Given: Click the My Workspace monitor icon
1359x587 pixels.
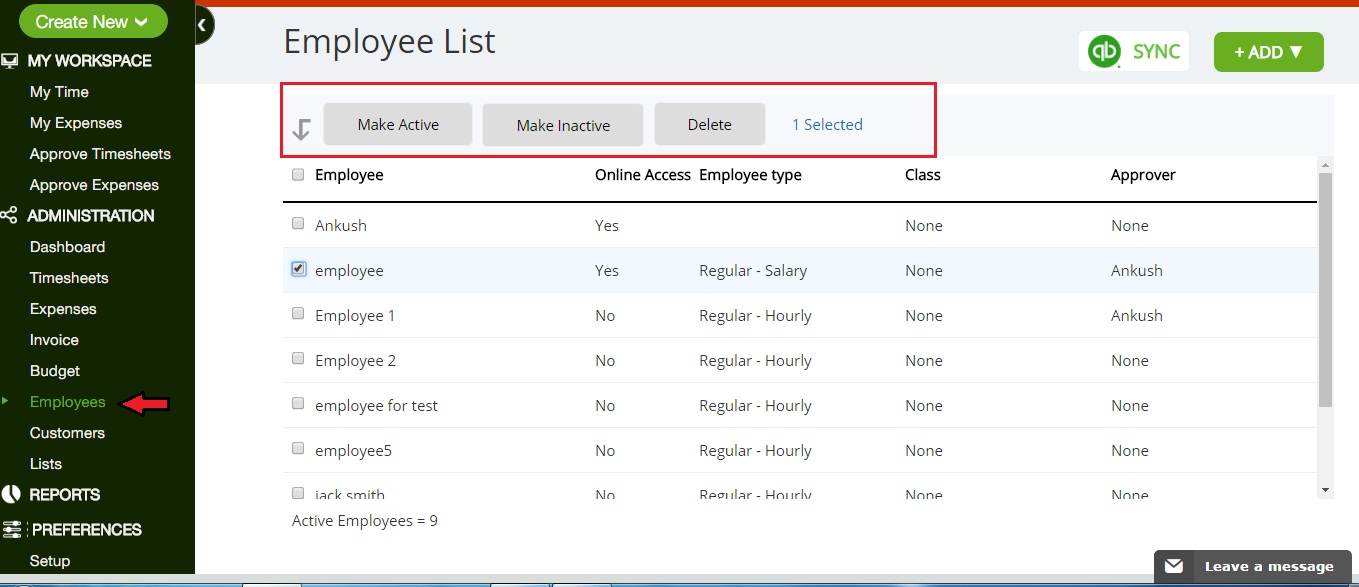Looking at the screenshot, I should click(x=10, y=61).
